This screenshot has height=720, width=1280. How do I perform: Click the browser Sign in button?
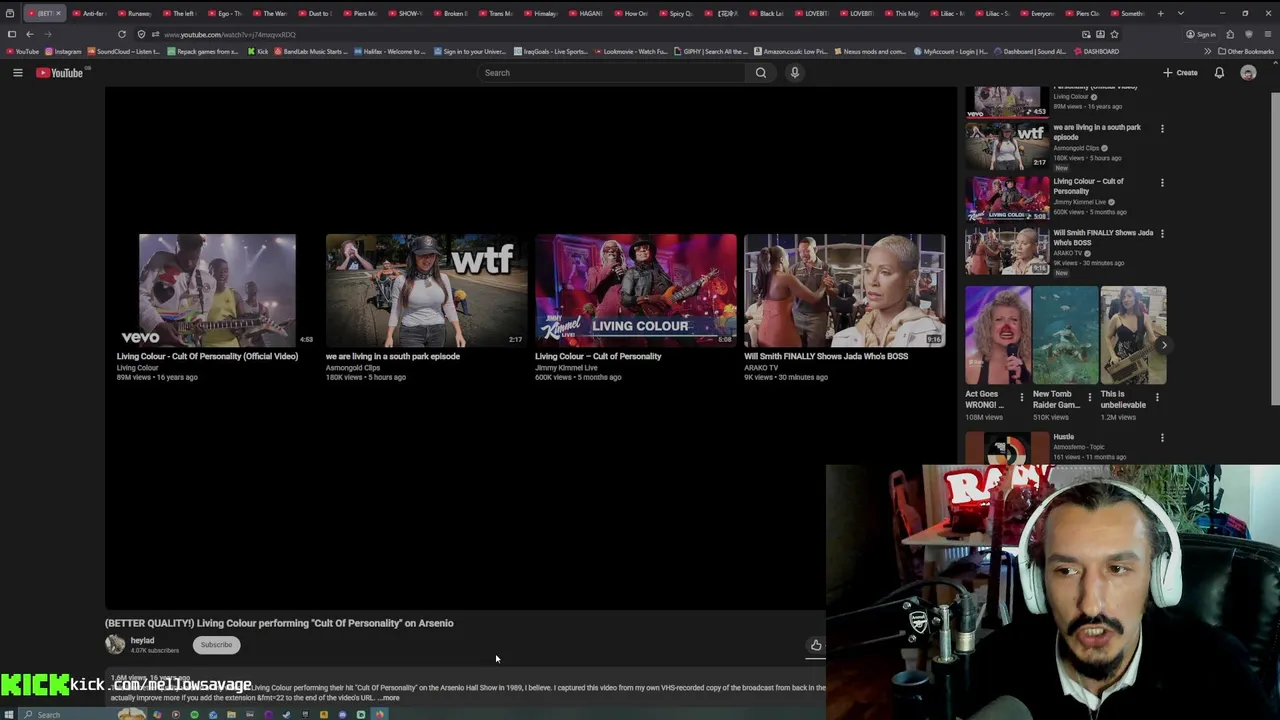(x=1201, y=34)
